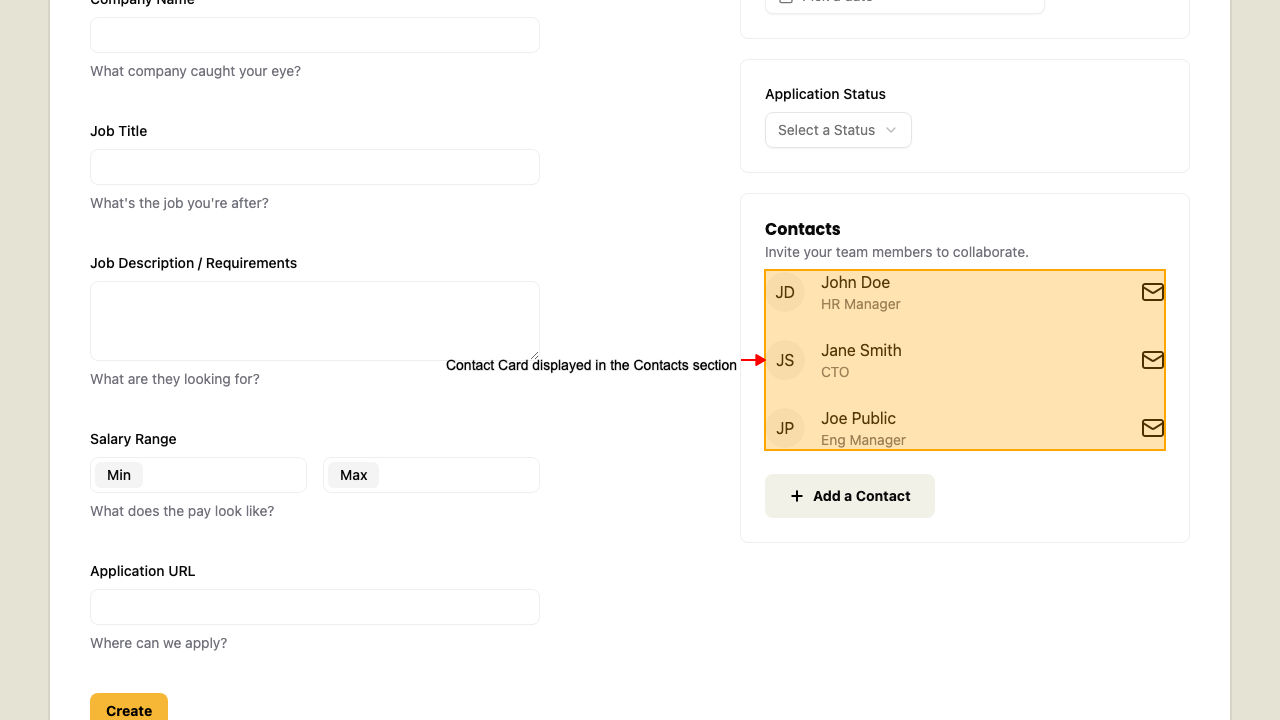This screenshot has height=720, width=1280.
Task: Select John Doe's JD avatar
Action: pos(786,292)
